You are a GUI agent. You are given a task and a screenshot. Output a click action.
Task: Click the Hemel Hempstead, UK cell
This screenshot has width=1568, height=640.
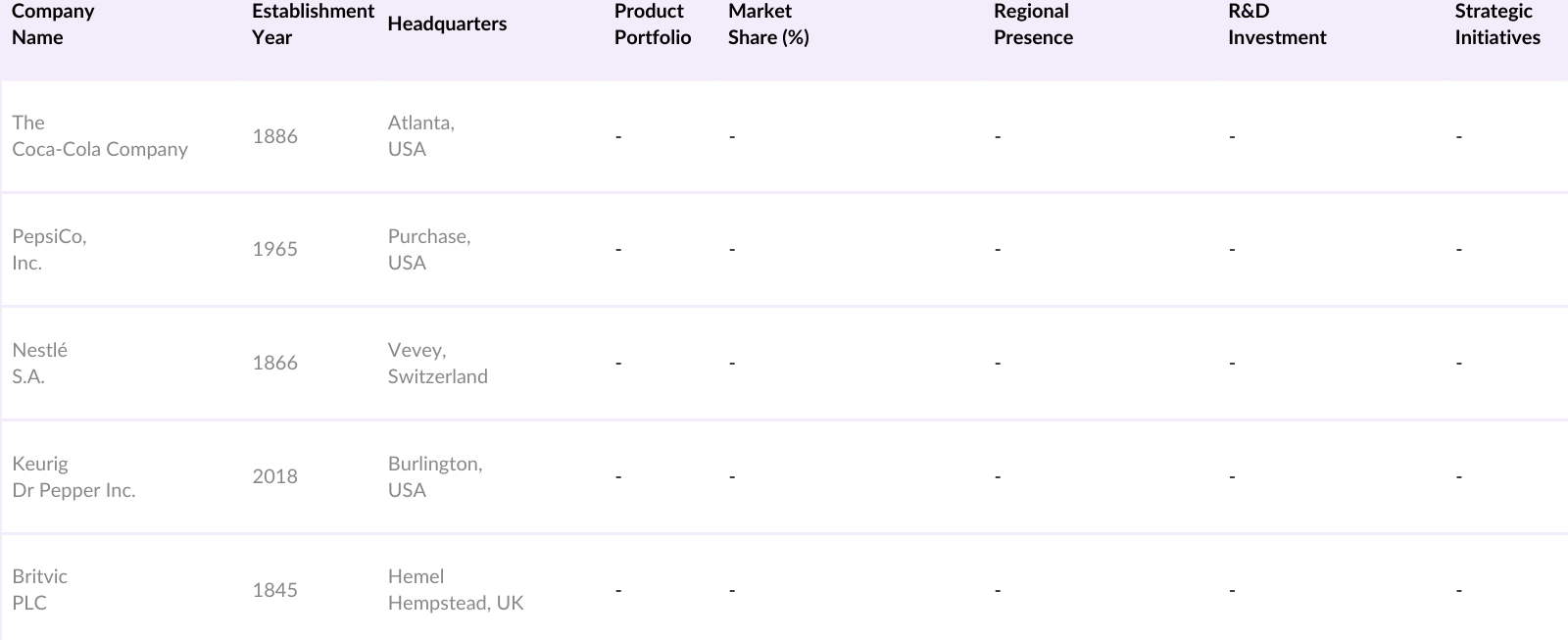tap(456, 590)
